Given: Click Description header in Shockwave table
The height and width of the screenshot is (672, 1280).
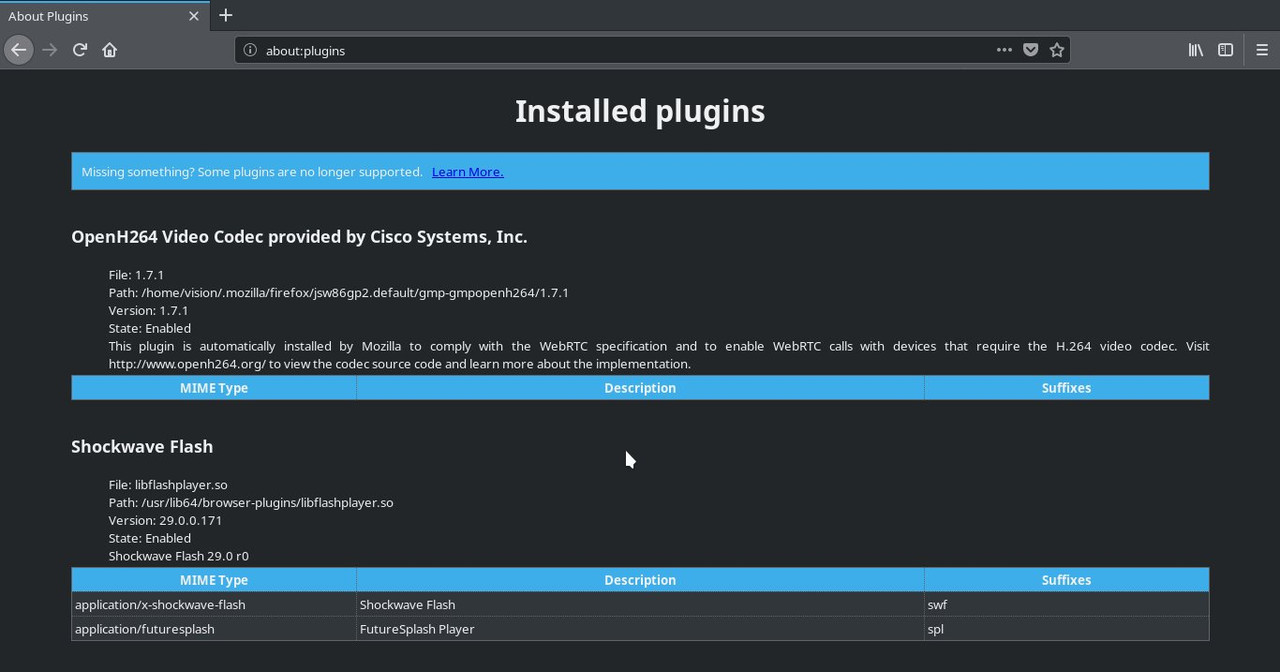Looking at the screenshot, I should pyautogui.click(x=640, y=580).
